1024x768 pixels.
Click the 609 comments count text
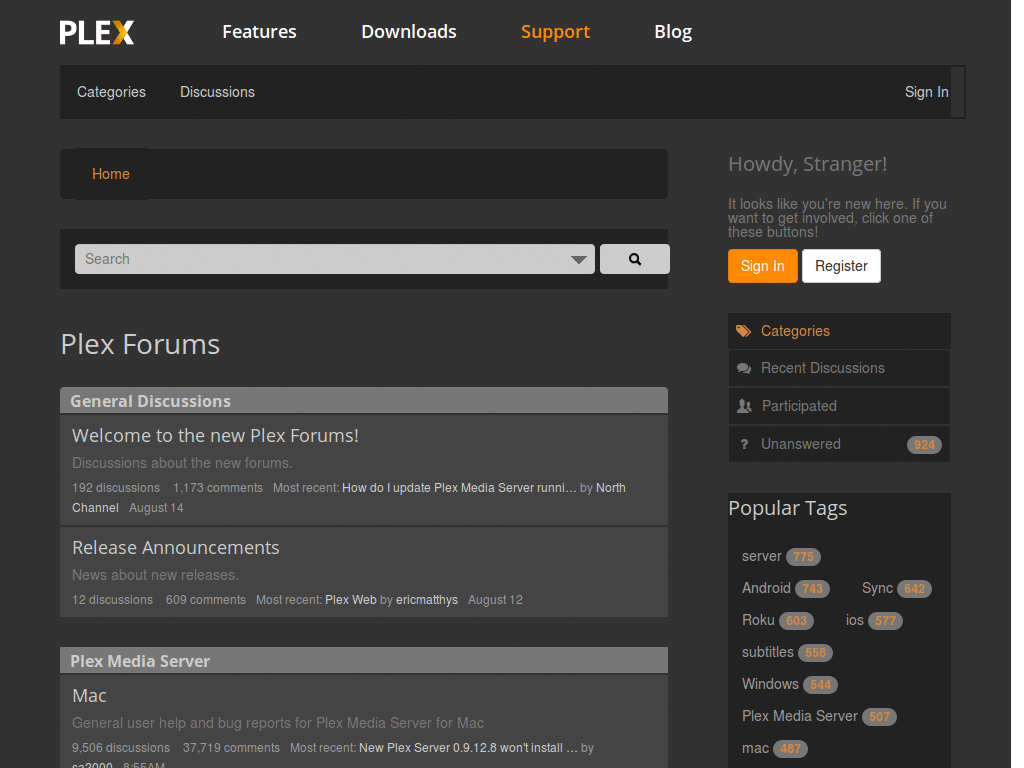pyautogui.click(x=206, y=600)
